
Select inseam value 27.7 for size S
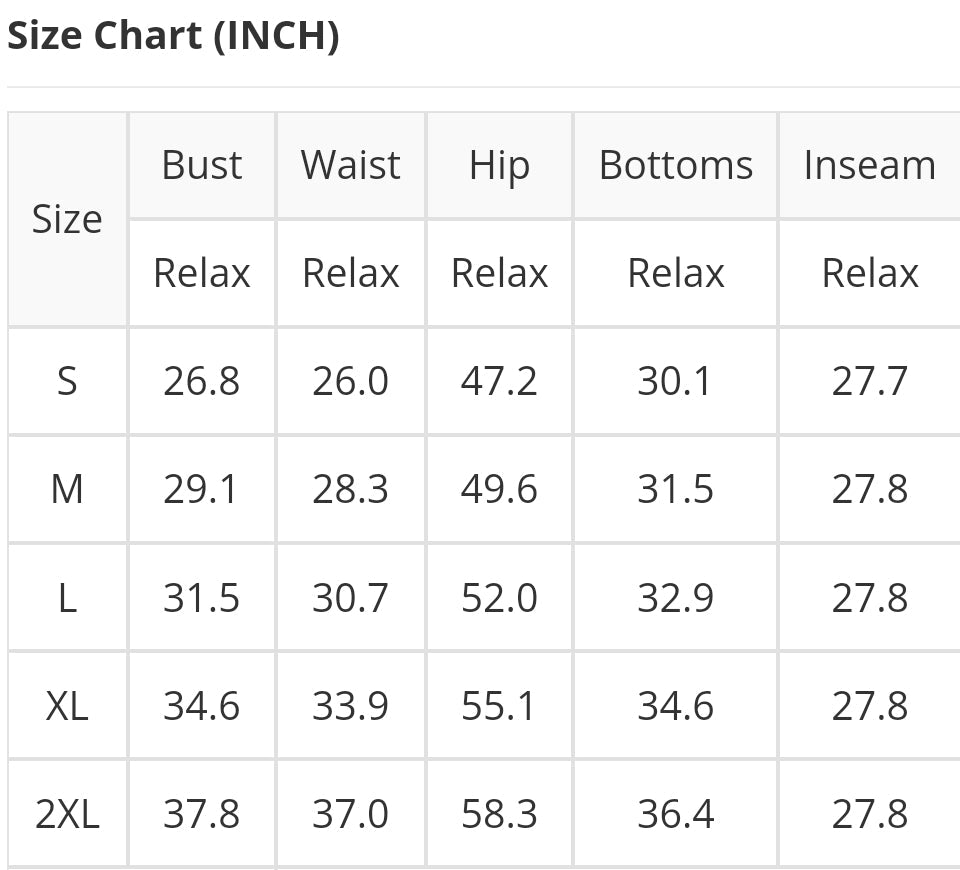pos(869,381)
